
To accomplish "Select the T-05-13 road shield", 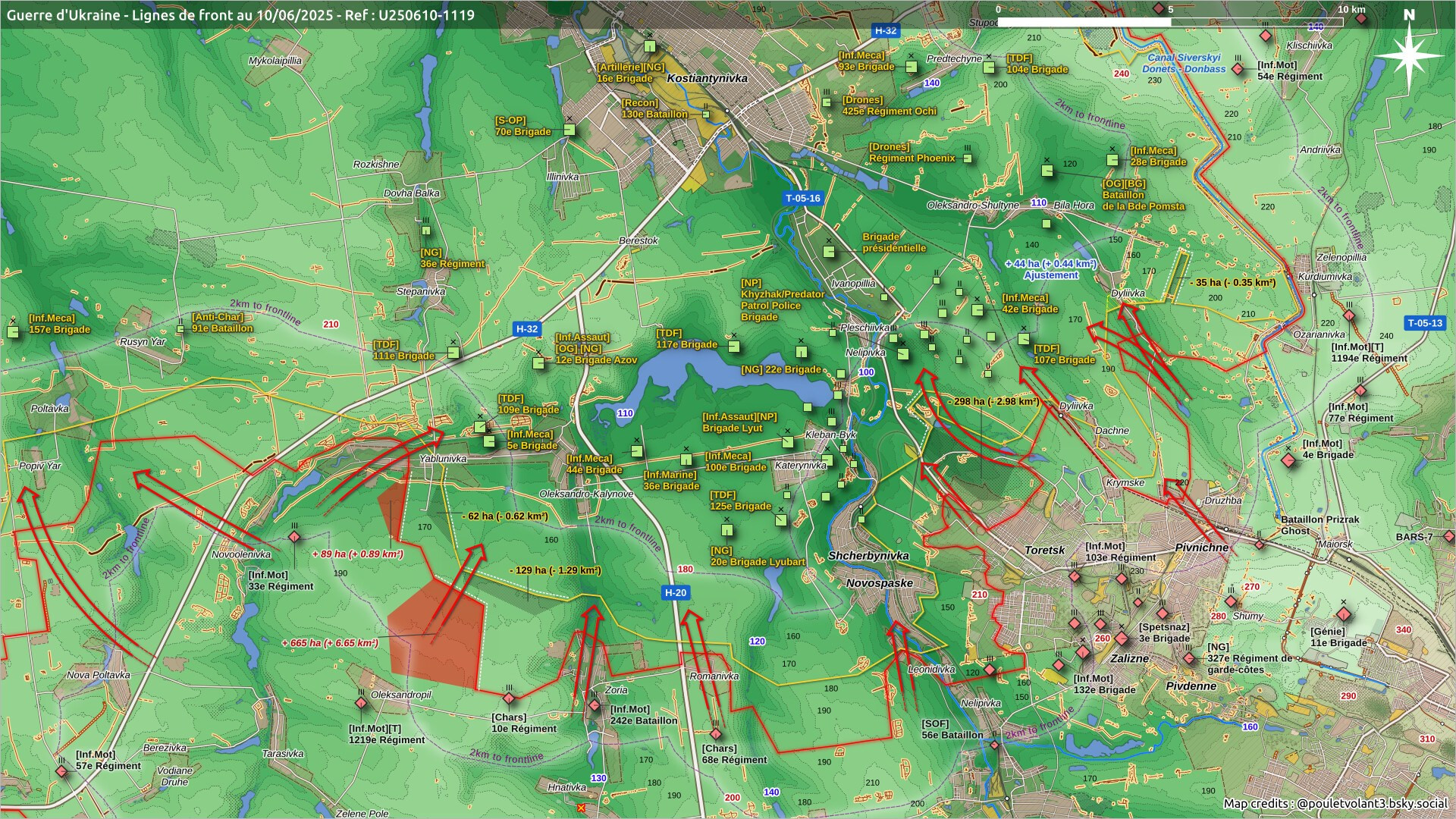I will [1425, 323].
